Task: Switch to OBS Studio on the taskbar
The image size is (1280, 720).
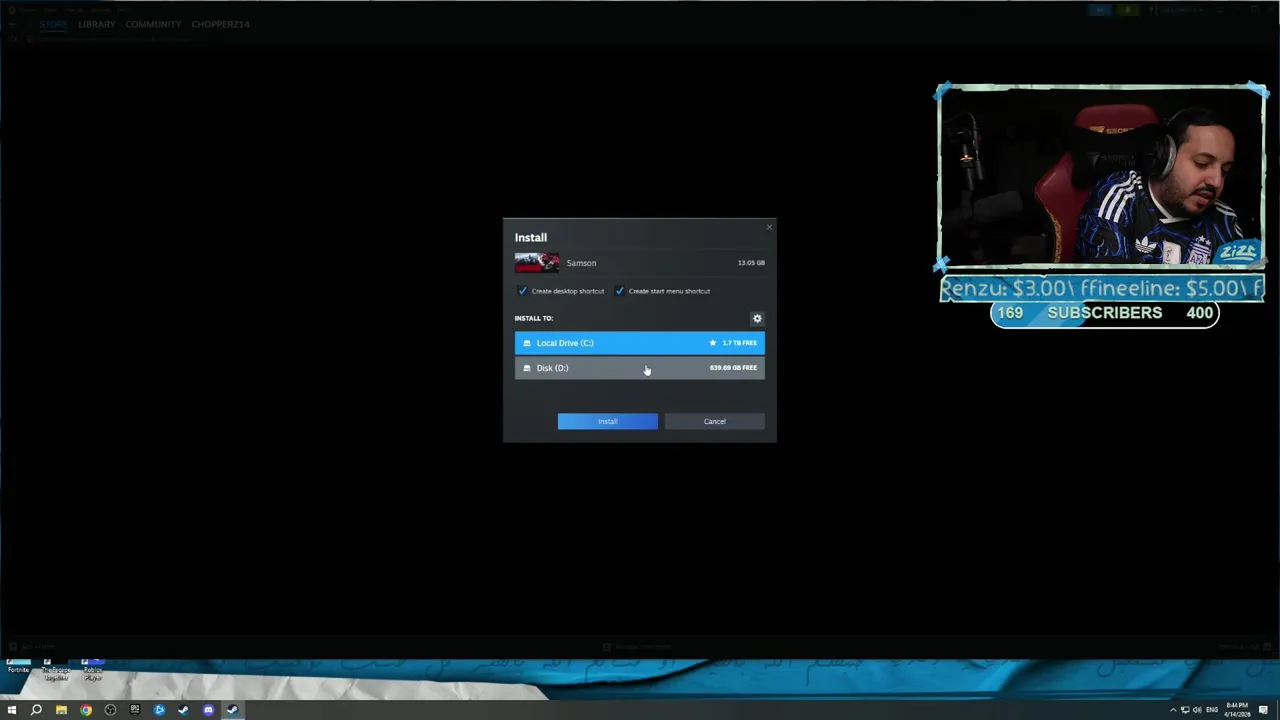Action: (x=110, y=710)
